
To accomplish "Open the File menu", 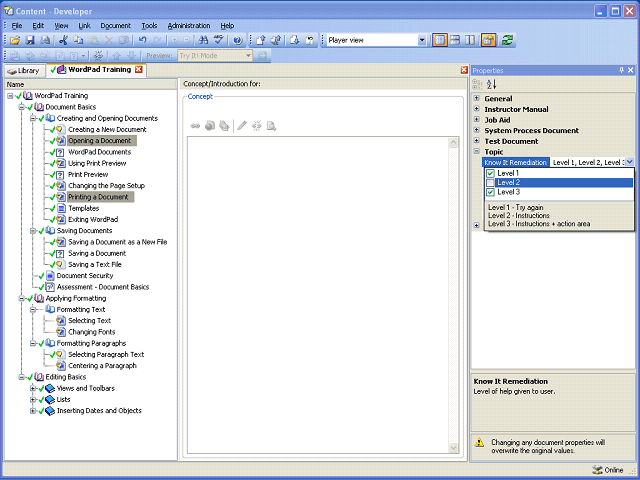I will coord(17,26).
